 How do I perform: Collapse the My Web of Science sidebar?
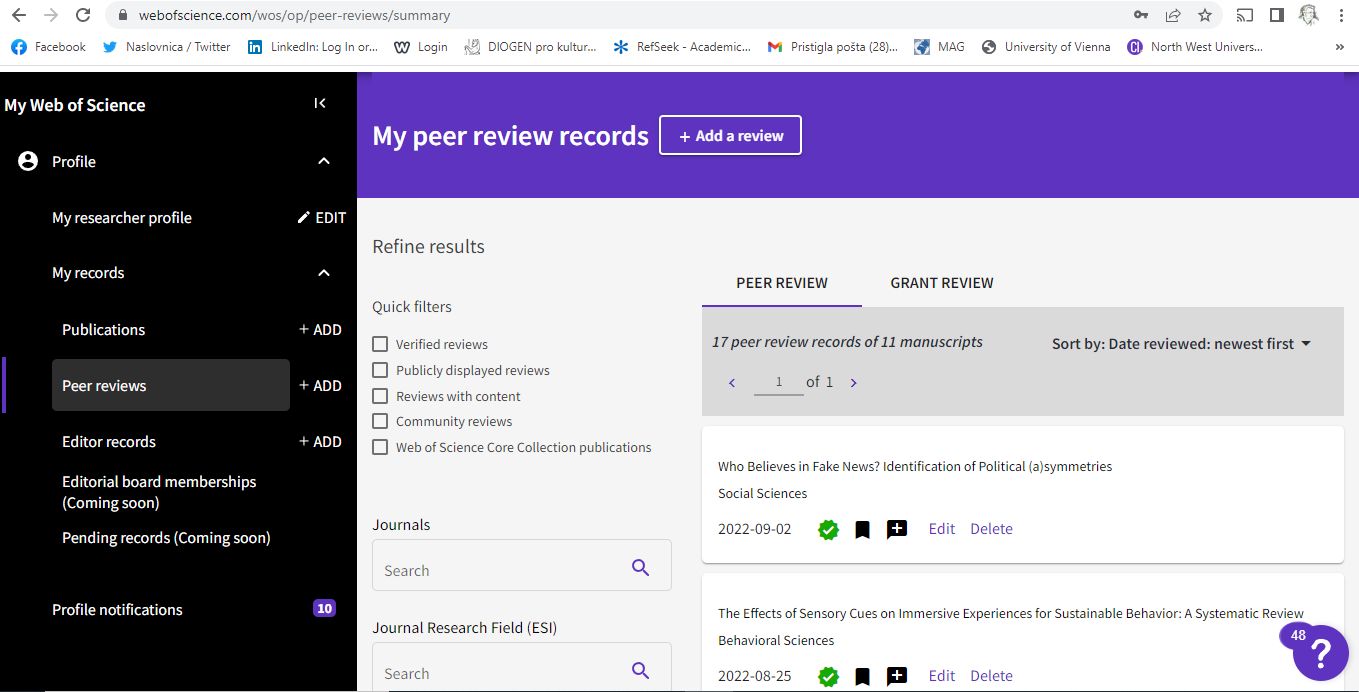(320, 103)
